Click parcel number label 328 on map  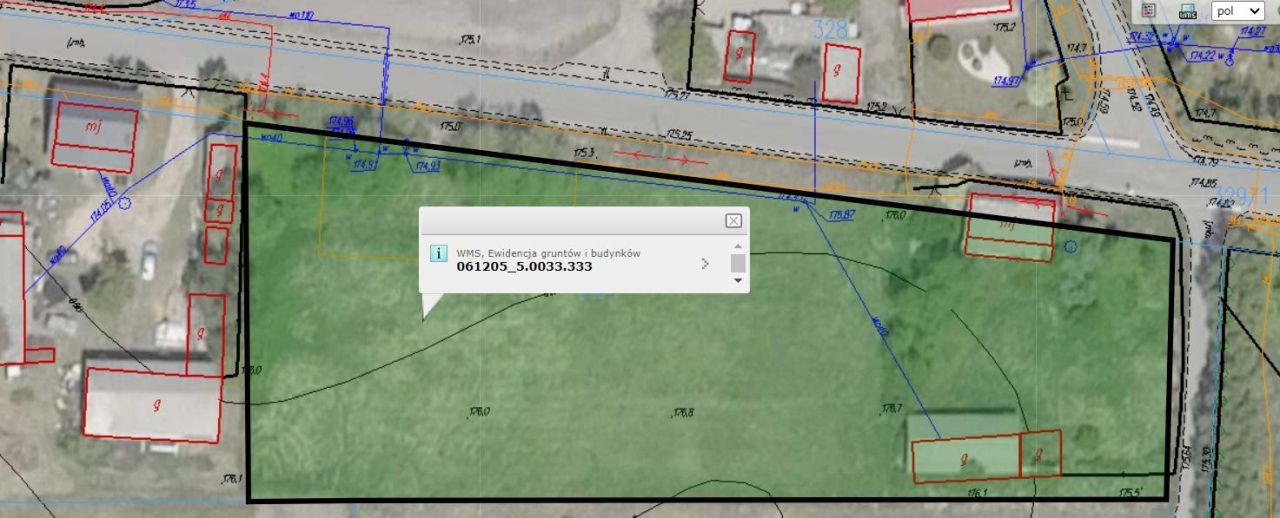pos(831,30)
